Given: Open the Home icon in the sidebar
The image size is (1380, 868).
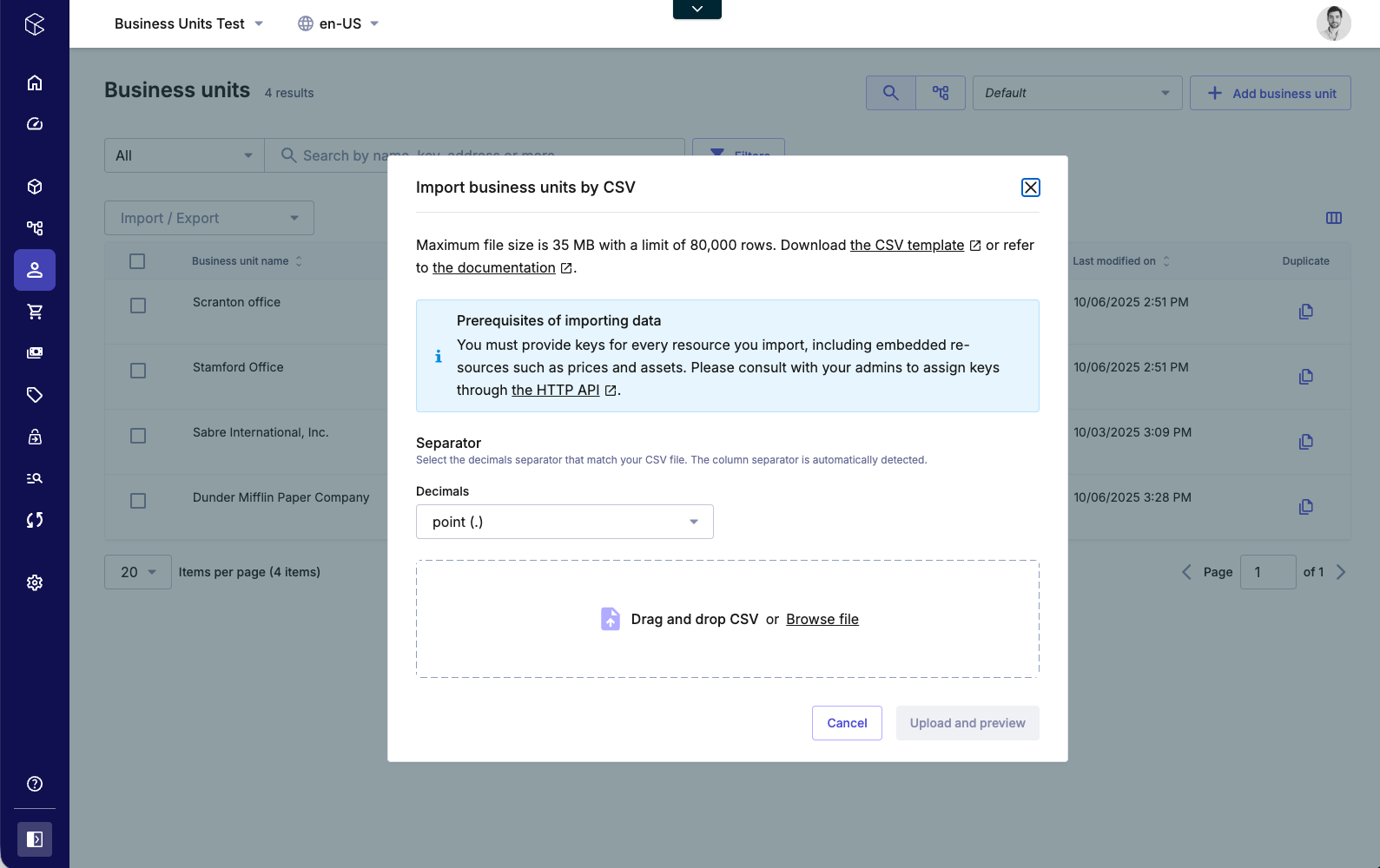Looking at the screenshot, I should click(35, 82).
